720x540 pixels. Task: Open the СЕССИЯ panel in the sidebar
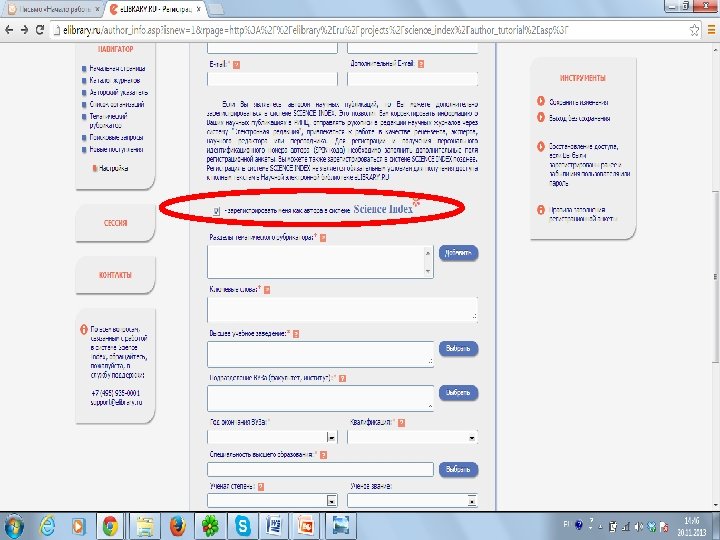[x=115, y=223]
